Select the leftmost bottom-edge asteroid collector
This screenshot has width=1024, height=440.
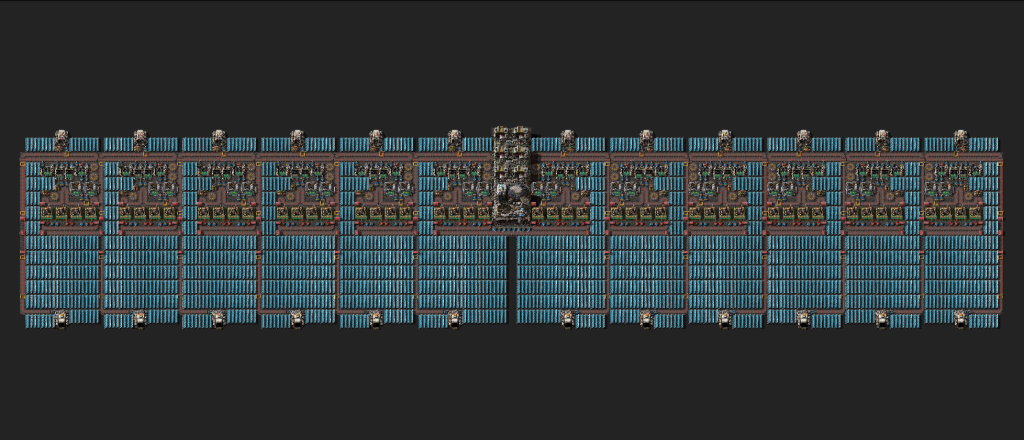coord(61,319)
